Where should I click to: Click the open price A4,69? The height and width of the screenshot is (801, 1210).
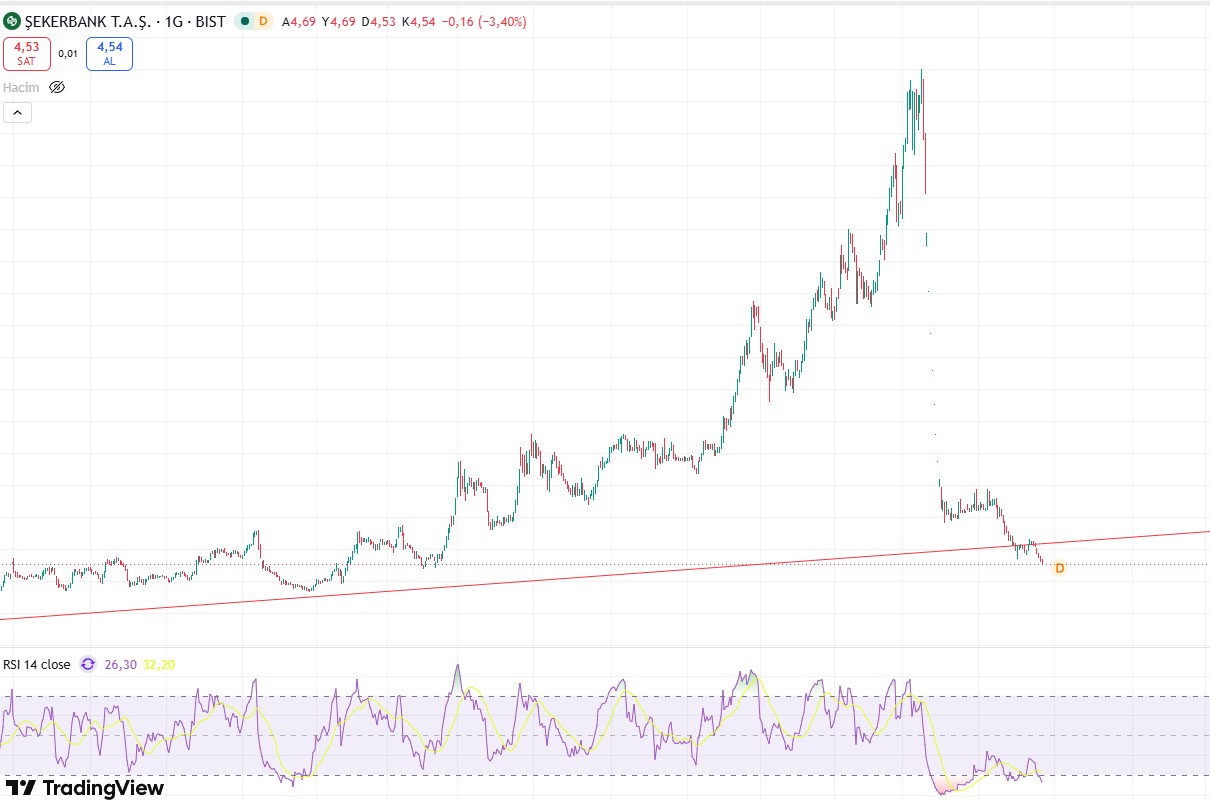[x=298, y=21]
